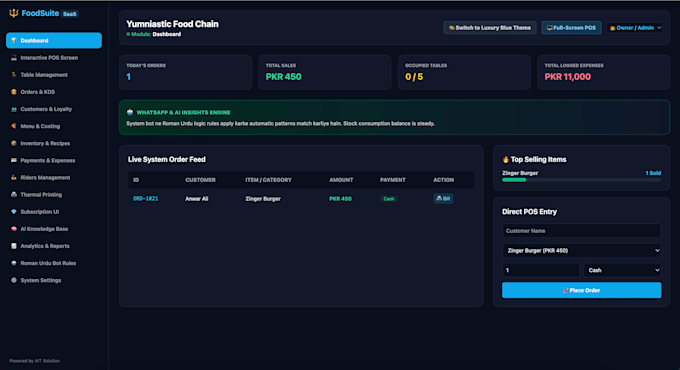The width and height of the screenshot is (680, 370).
Task: Click Total Sales PKR 450 value
Action: point(284,77)
